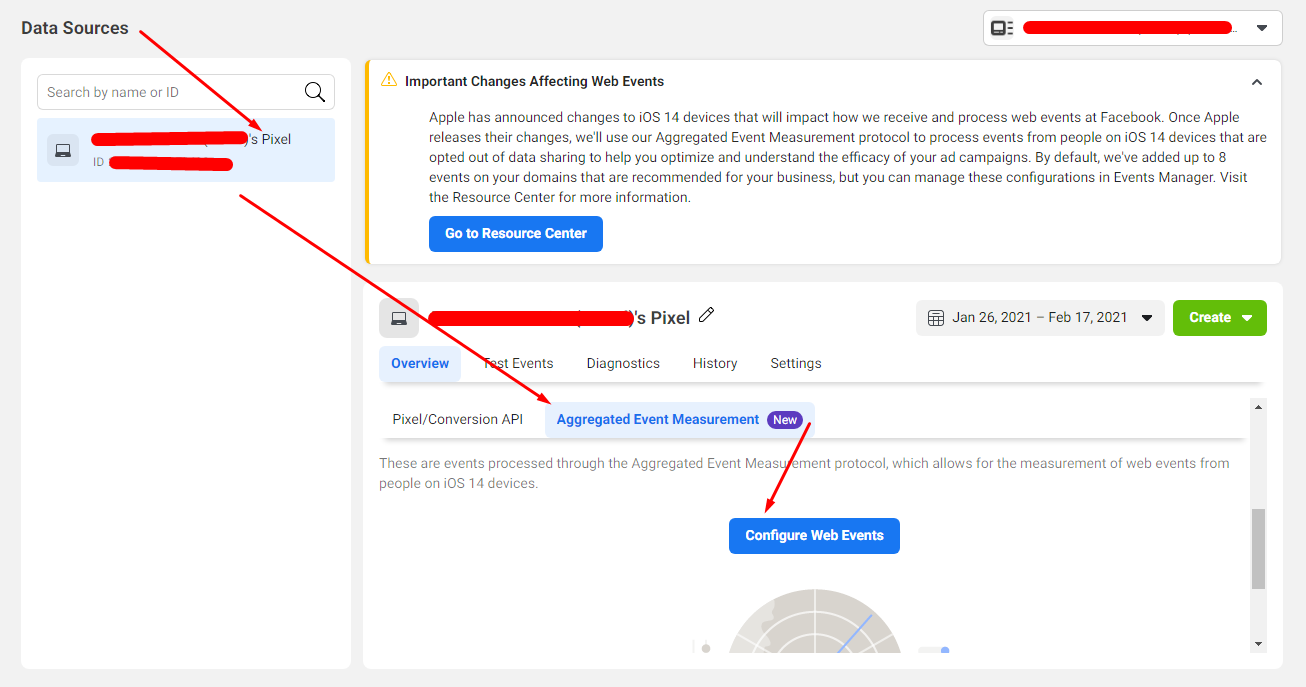This screenshot has width=1306, height=687.
Task: Click the Data Sources heading
Action: pyautogui.click(x=75, y=28)
